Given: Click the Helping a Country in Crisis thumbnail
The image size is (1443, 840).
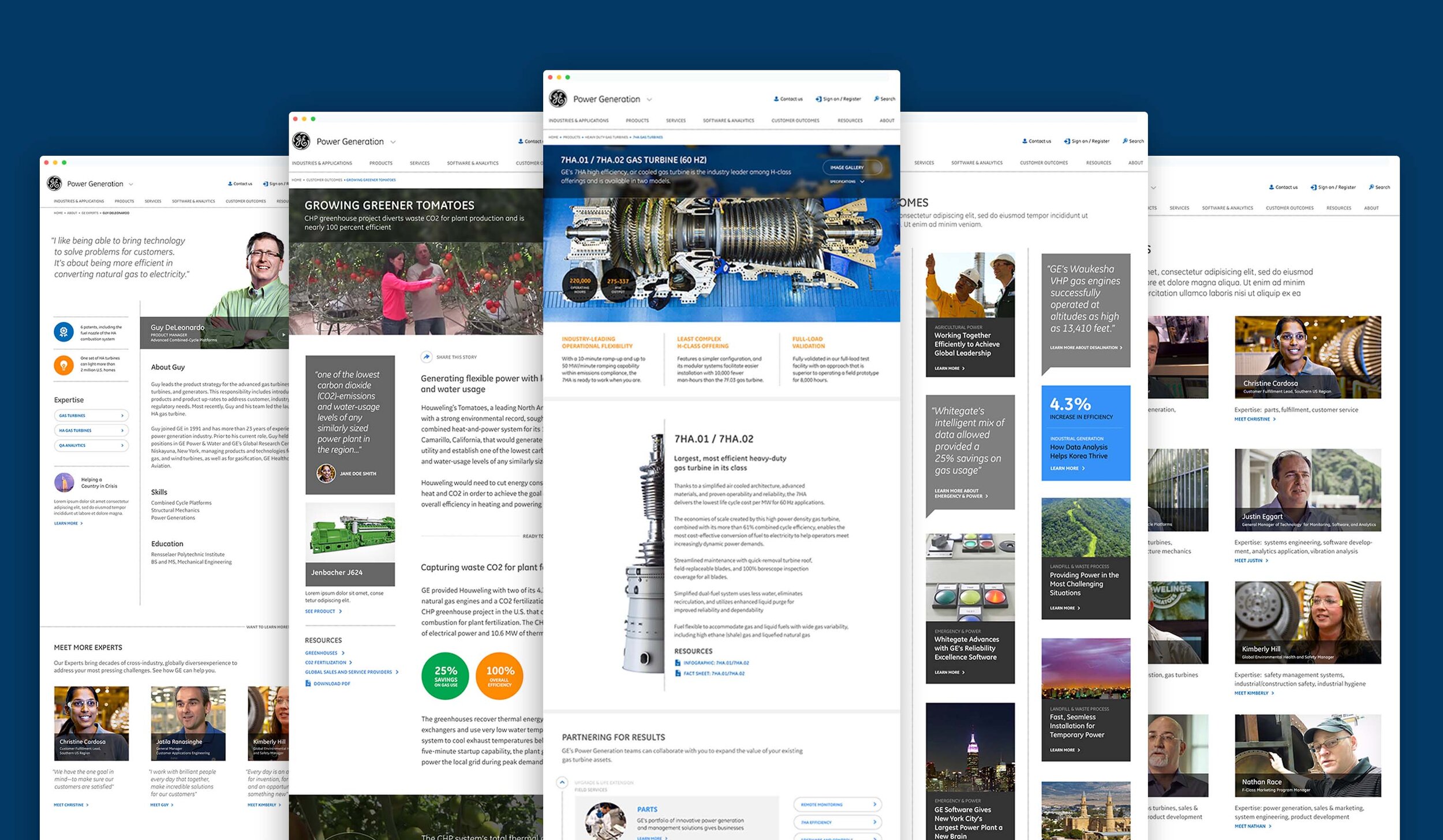Looking at the screenshot, I should click(64, 482).
